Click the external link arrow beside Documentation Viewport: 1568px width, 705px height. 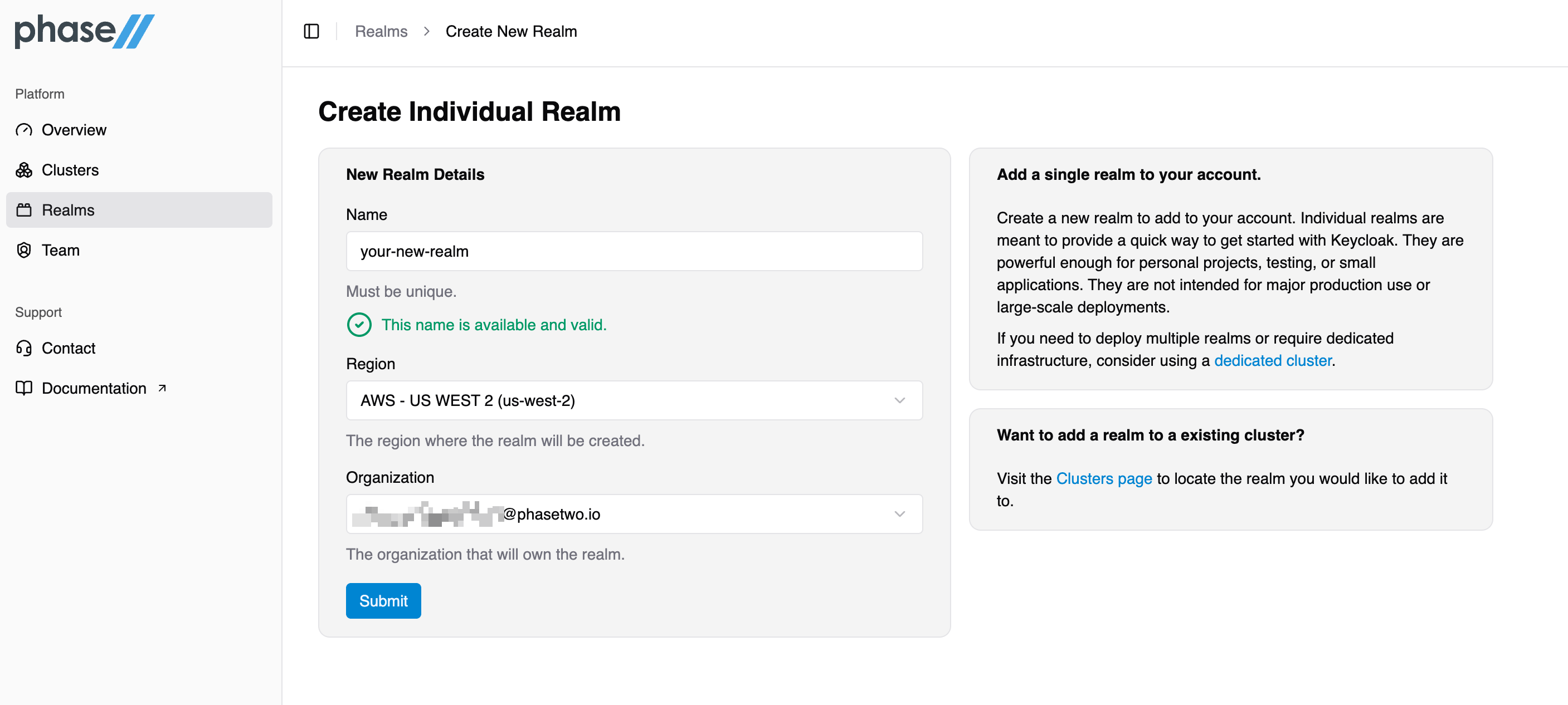click(x=162, y=388)
